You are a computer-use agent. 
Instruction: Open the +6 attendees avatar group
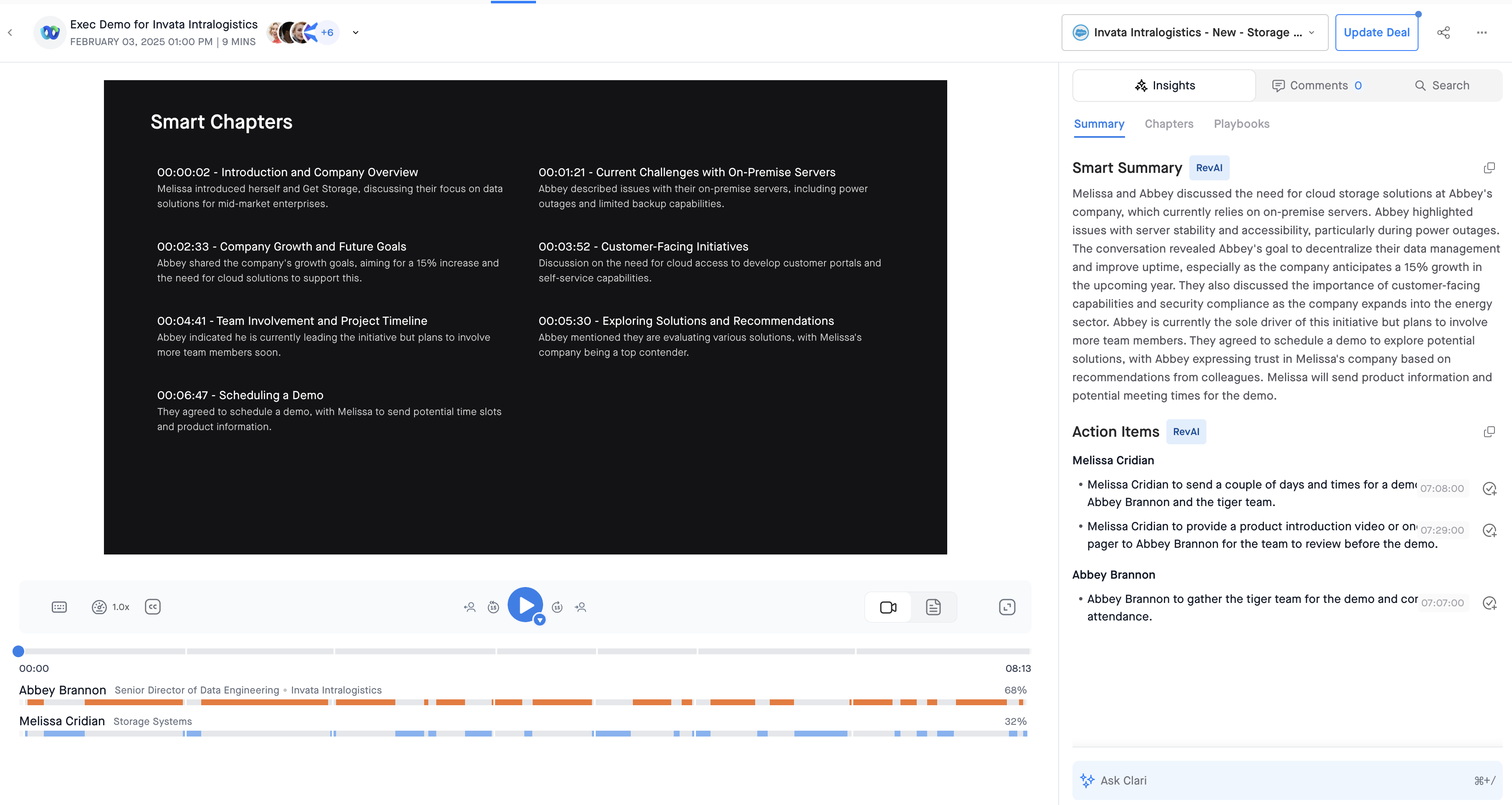point(327,32)
